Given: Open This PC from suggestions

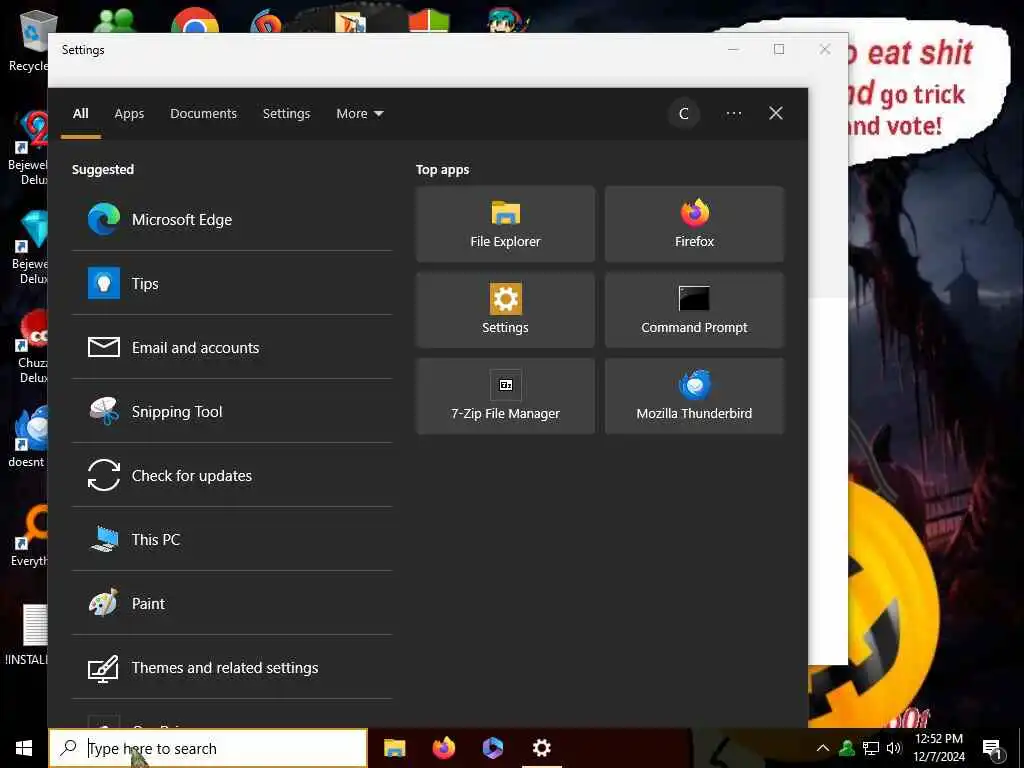Looking at the screenshot, I should 232,539.
